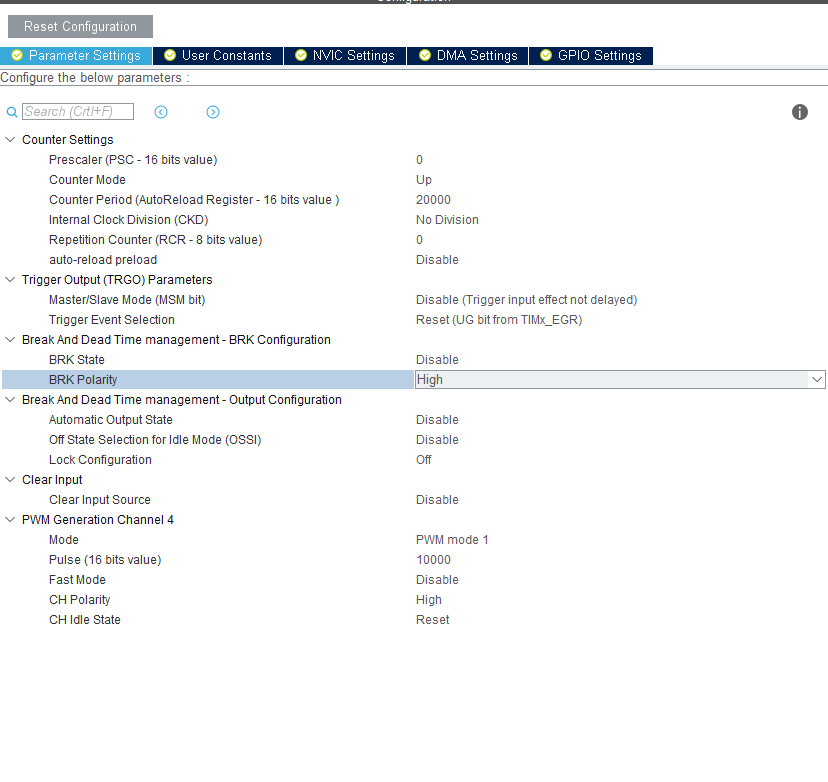Collapse PWM Generation Channel 4 section
Image resolution: width=828 pixels, height=782 pixels.
point(11,520)
